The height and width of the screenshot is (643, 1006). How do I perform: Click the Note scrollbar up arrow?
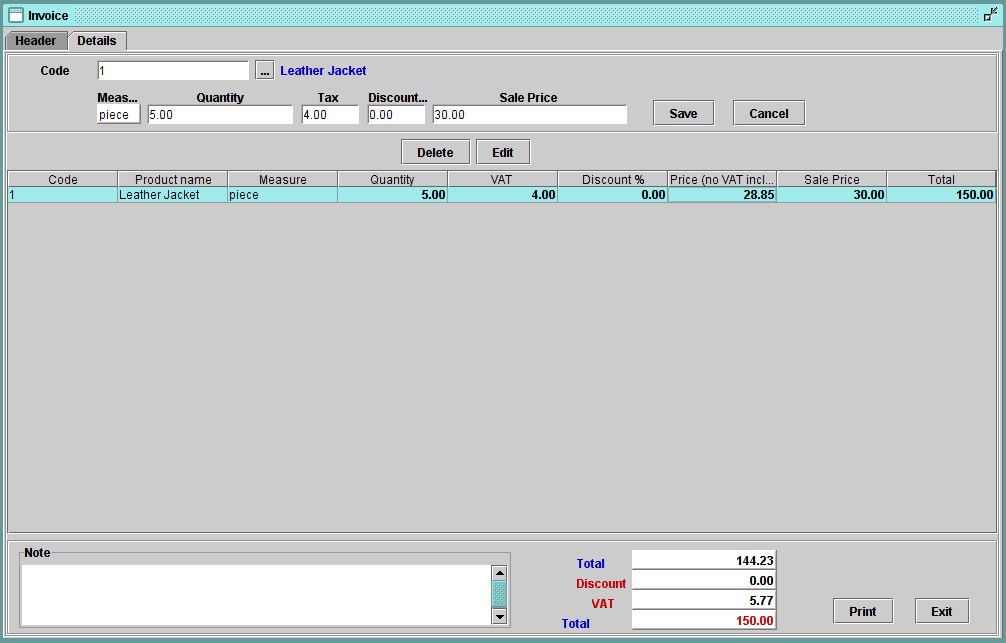(x=500, y=573)
